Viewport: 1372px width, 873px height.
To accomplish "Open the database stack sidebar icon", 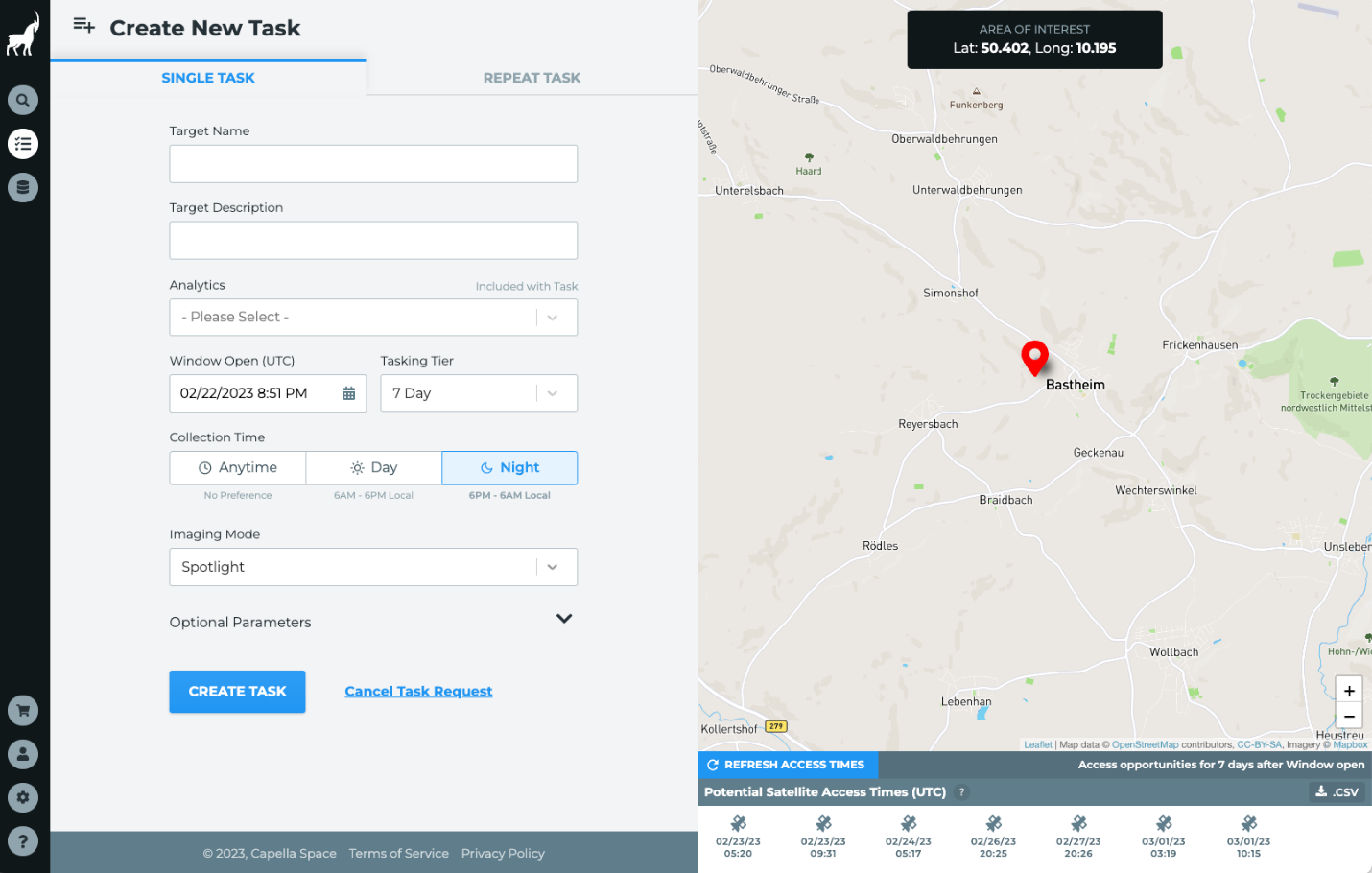I will 23,187.
